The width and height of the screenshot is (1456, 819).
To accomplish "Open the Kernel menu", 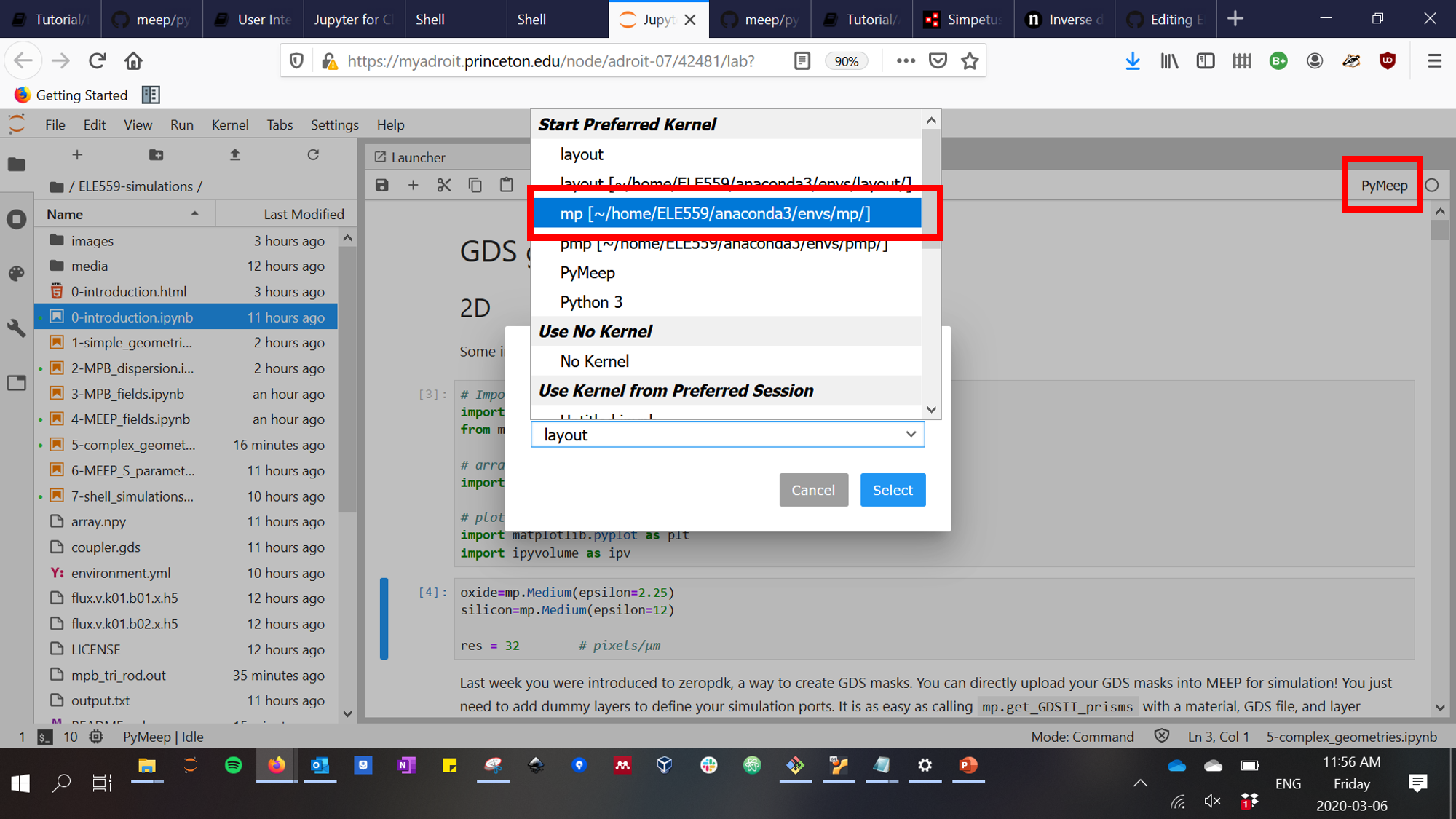I will [229, 124].
